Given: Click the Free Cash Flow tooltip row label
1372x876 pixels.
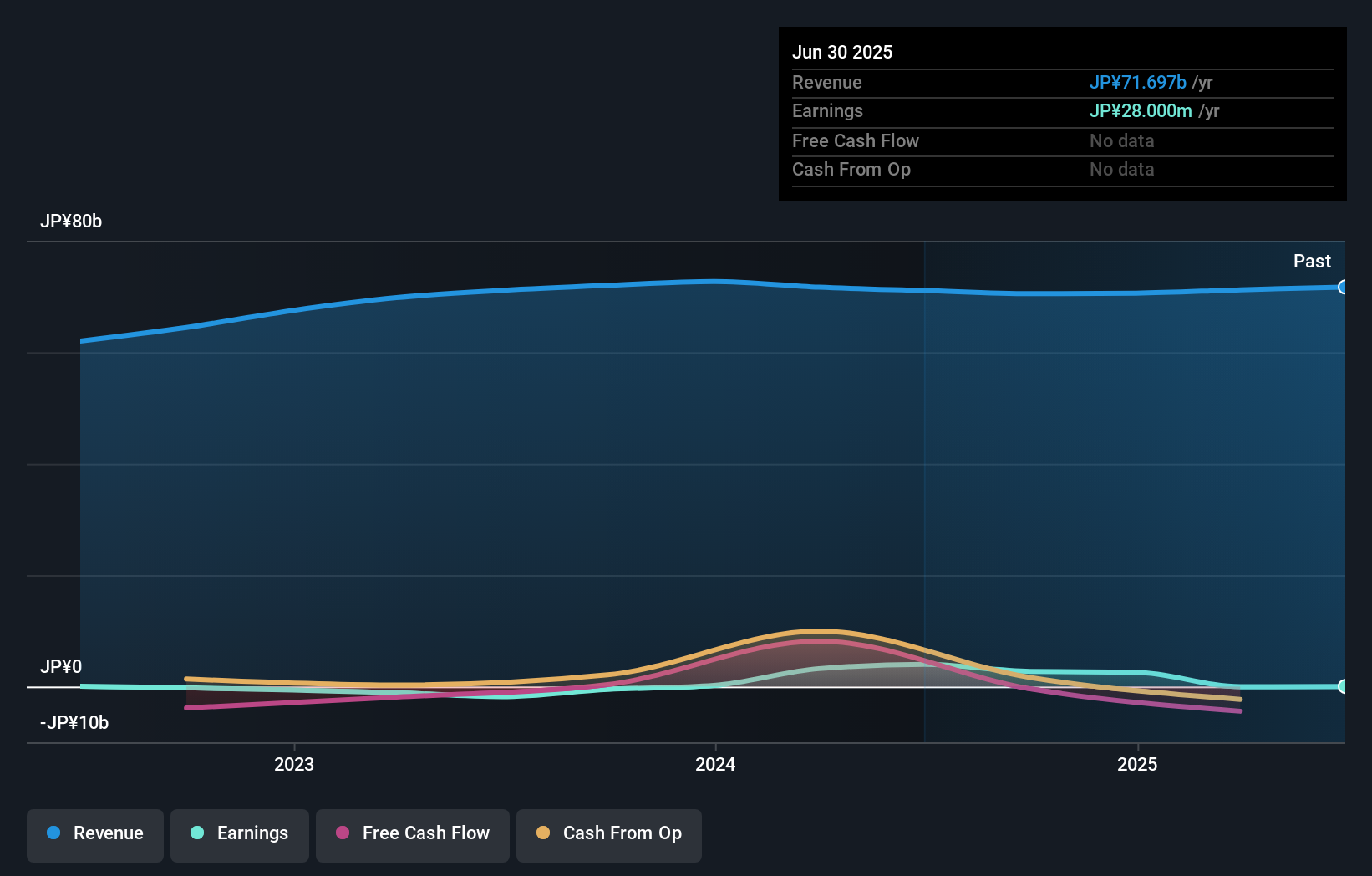Looking at the screenshot, I should 856,140.
